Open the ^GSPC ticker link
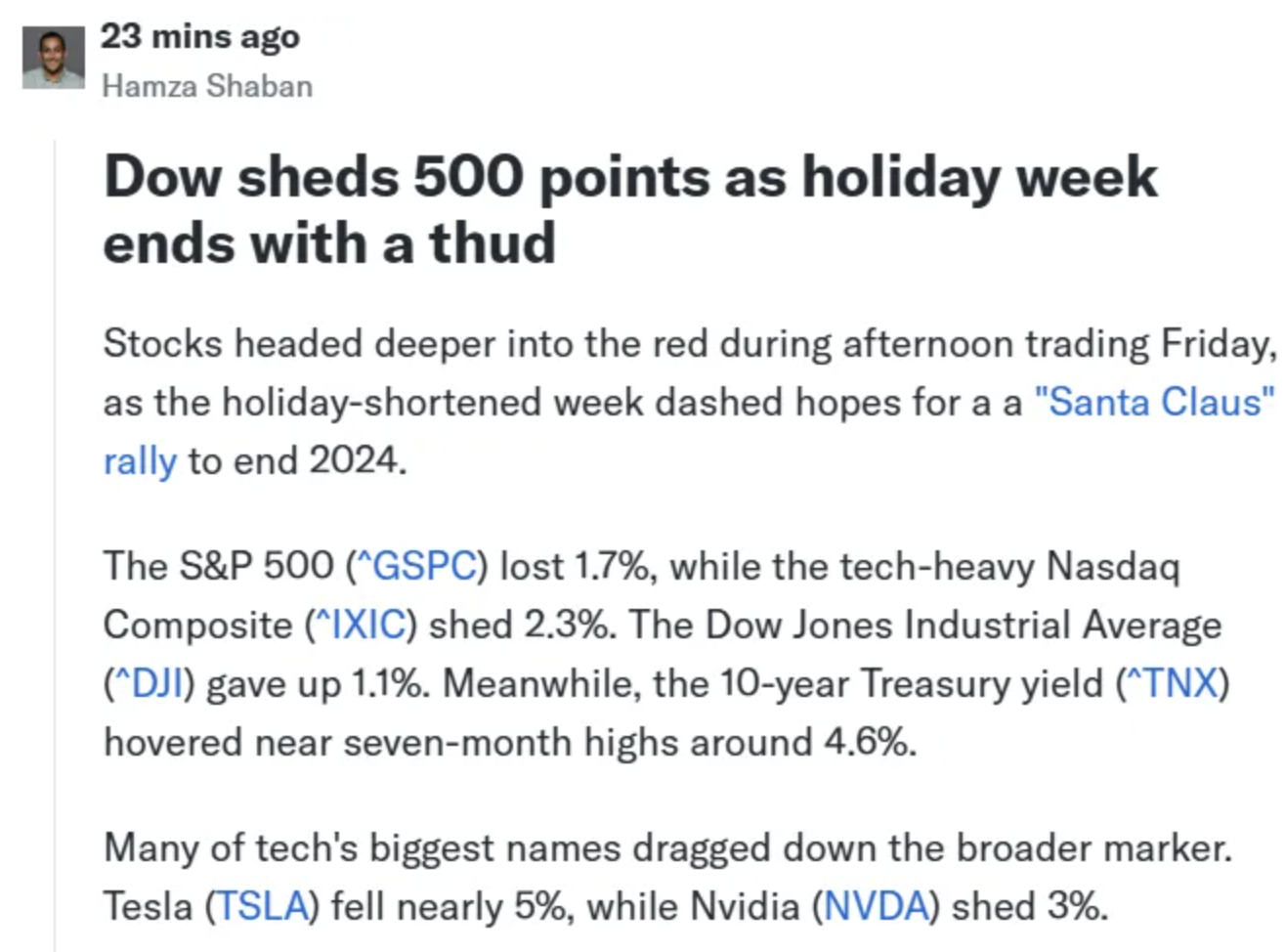The width and height of the screenshot is (1286, 952). pos(416,566)
